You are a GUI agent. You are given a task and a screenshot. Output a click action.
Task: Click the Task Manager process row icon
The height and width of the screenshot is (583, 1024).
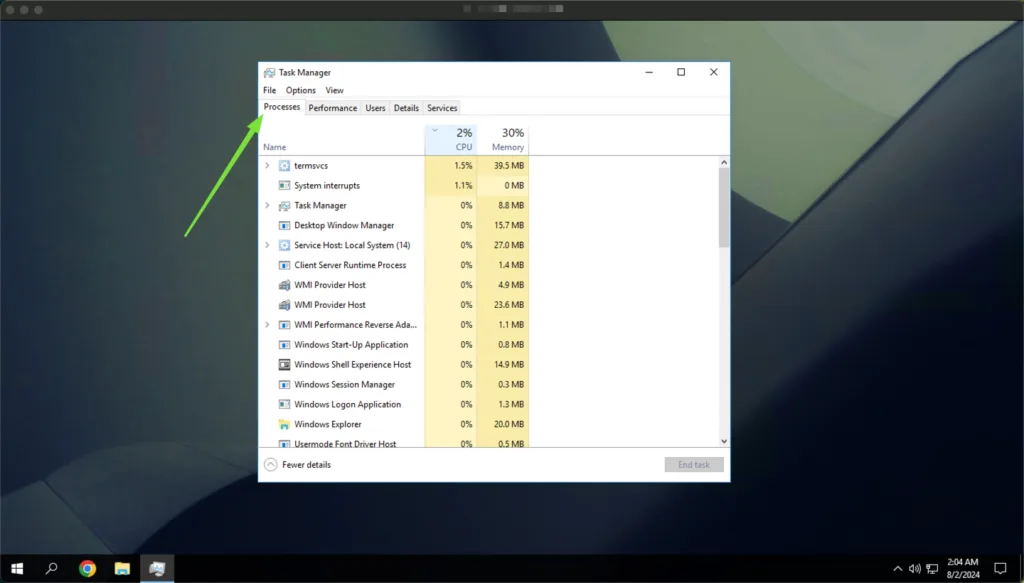coord(284,206)
